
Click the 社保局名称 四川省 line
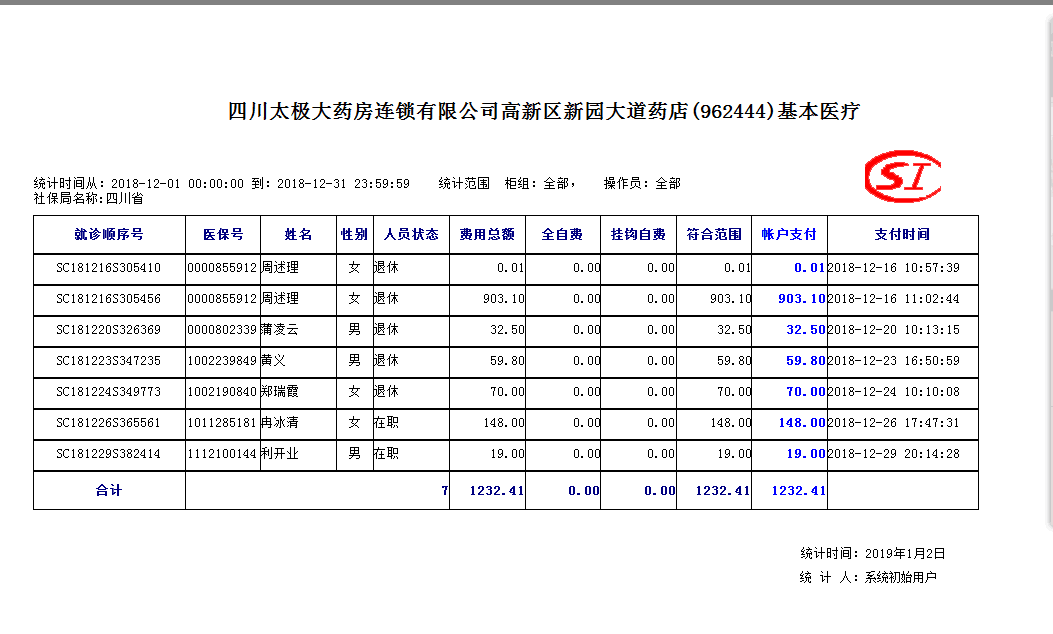point(89,198)
